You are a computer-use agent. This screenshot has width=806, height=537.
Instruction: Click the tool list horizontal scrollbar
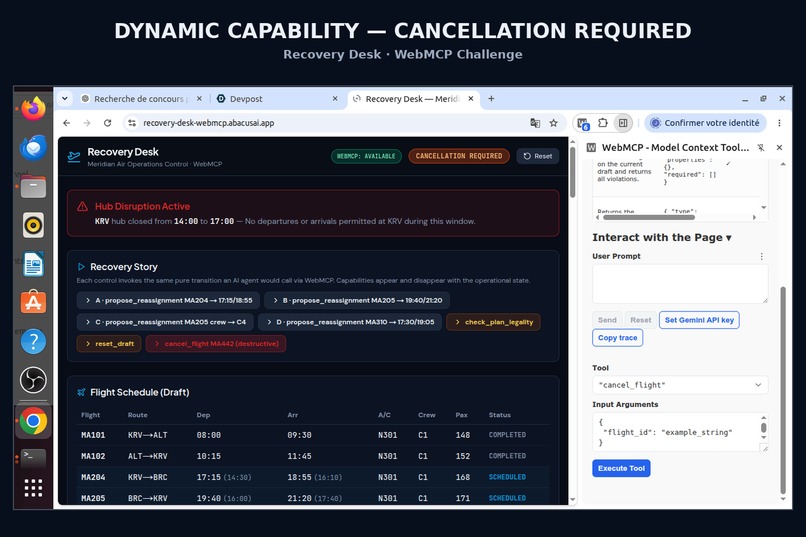649,217
